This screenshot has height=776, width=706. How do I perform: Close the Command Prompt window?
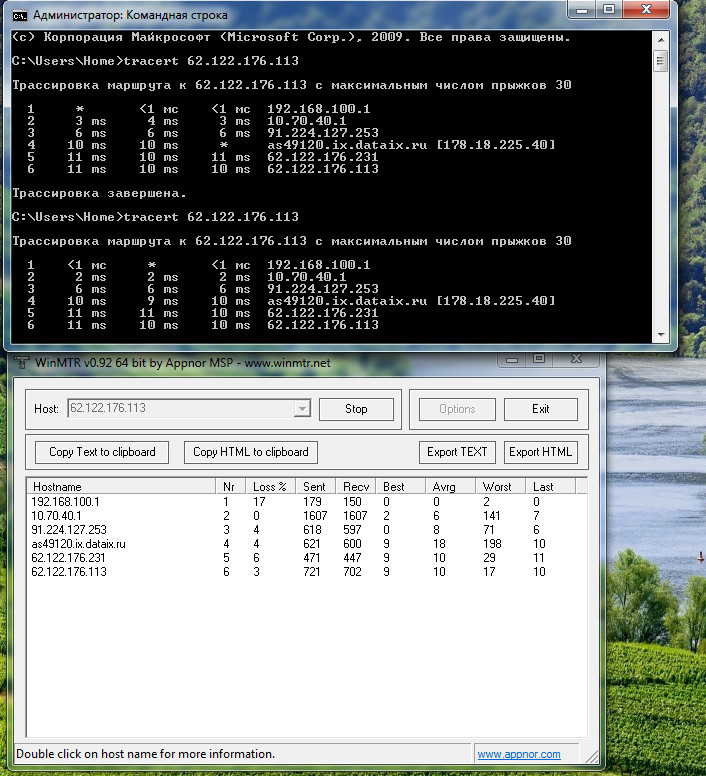point(646,10)
